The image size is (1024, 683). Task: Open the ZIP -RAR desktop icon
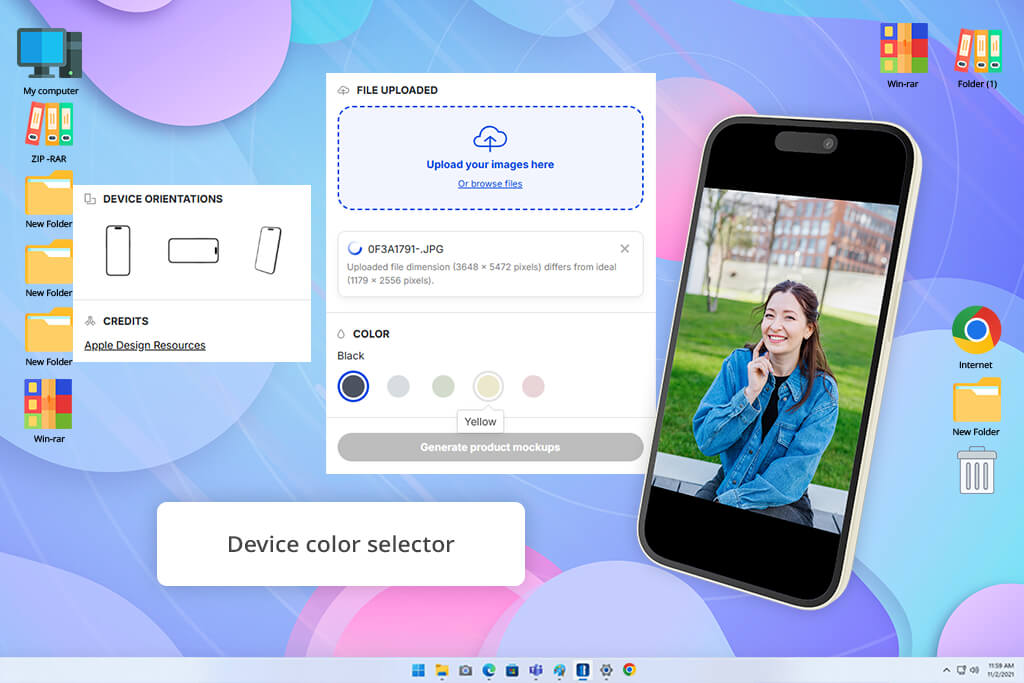tap(49, 133)
